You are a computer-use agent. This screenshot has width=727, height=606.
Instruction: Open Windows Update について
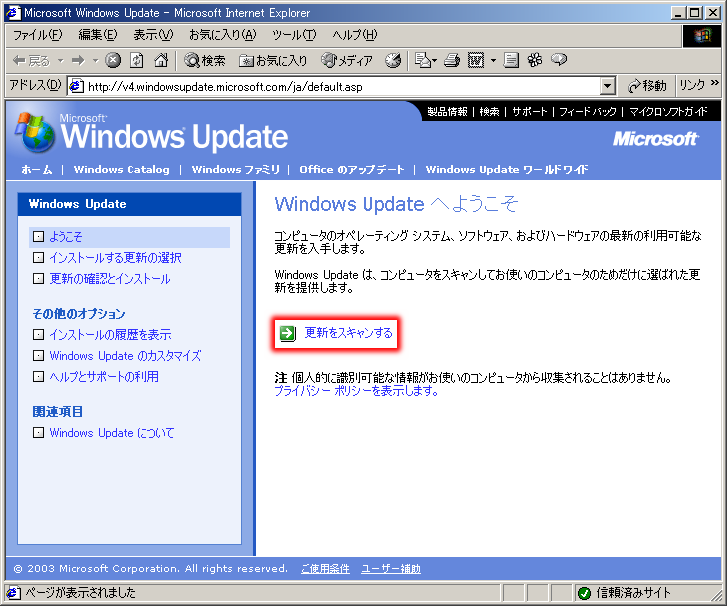pos(112,433)
